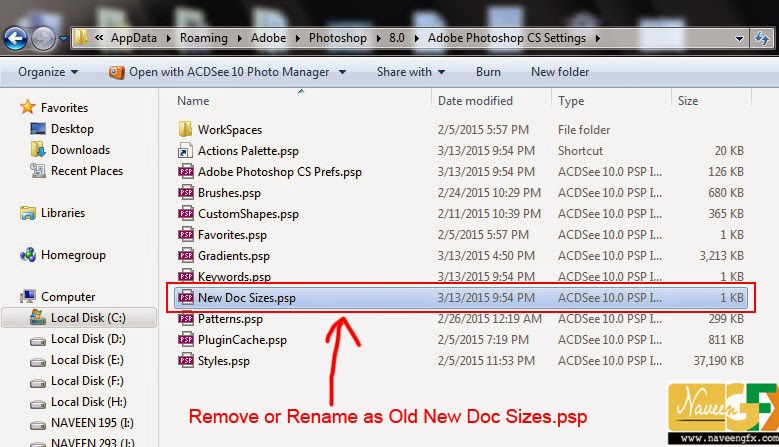Select Desktop in Favorites

(x=72, y=129)
